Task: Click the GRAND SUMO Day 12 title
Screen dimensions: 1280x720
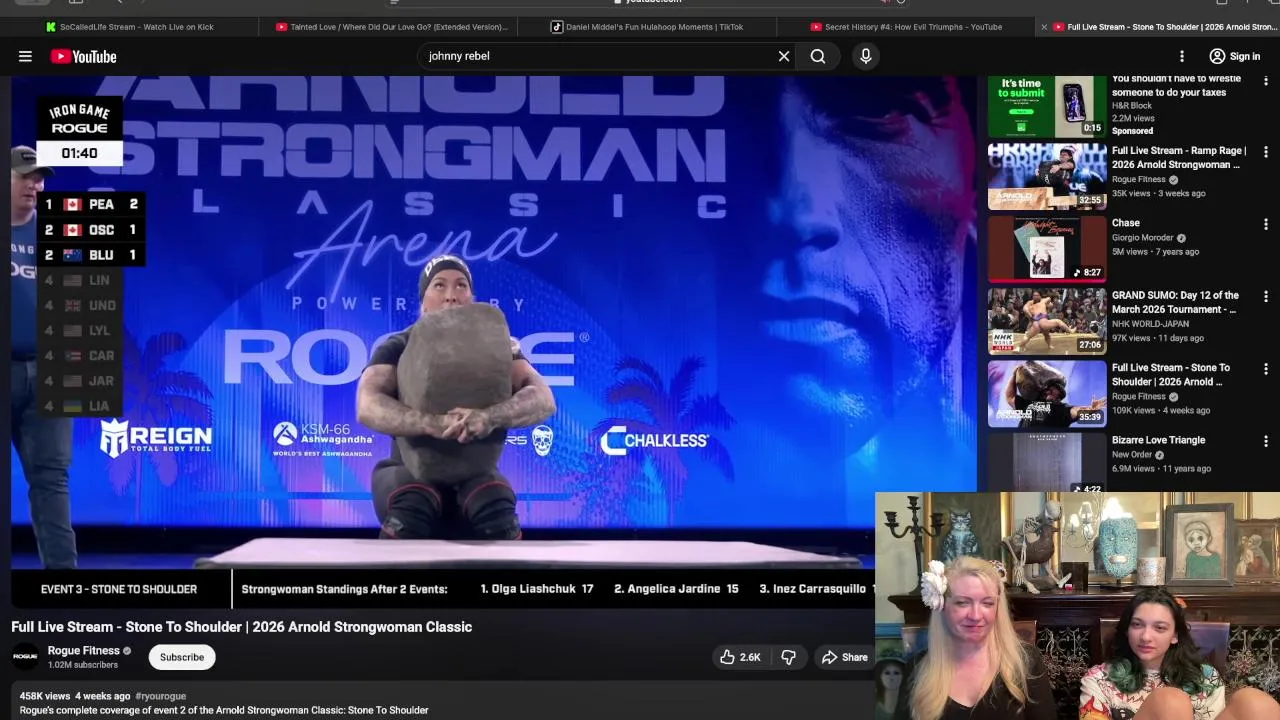Action: tap(1175, 302)
